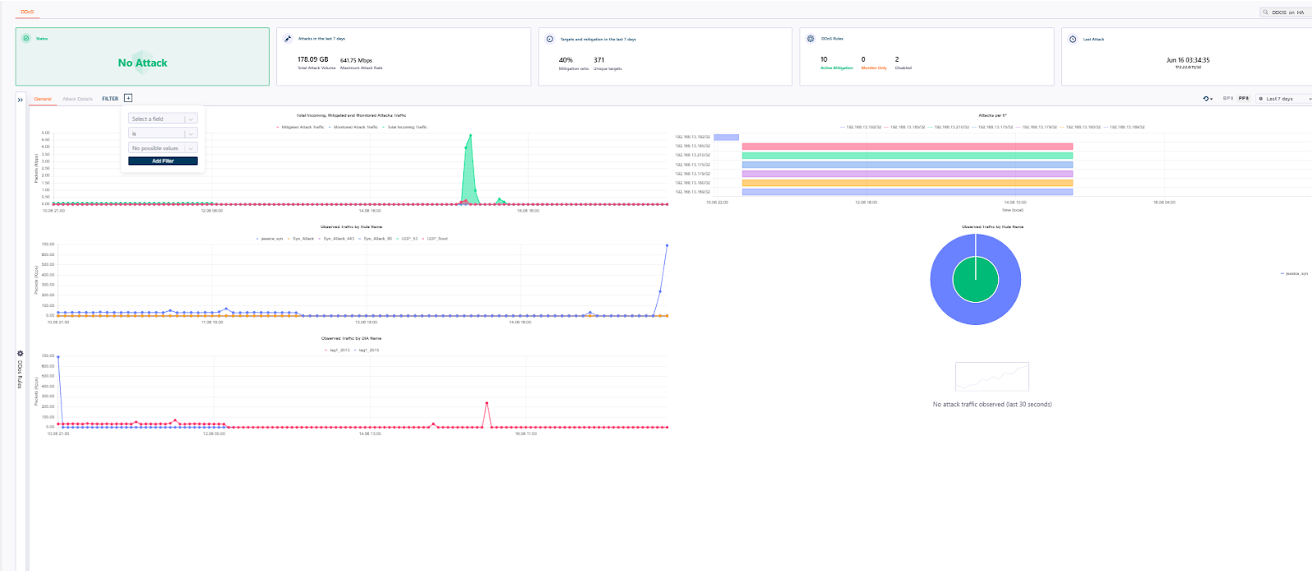The height and width of the screenshot is (572, 1312).
Task: Open the DDoS top tab
Action: [x=28, y=10]
